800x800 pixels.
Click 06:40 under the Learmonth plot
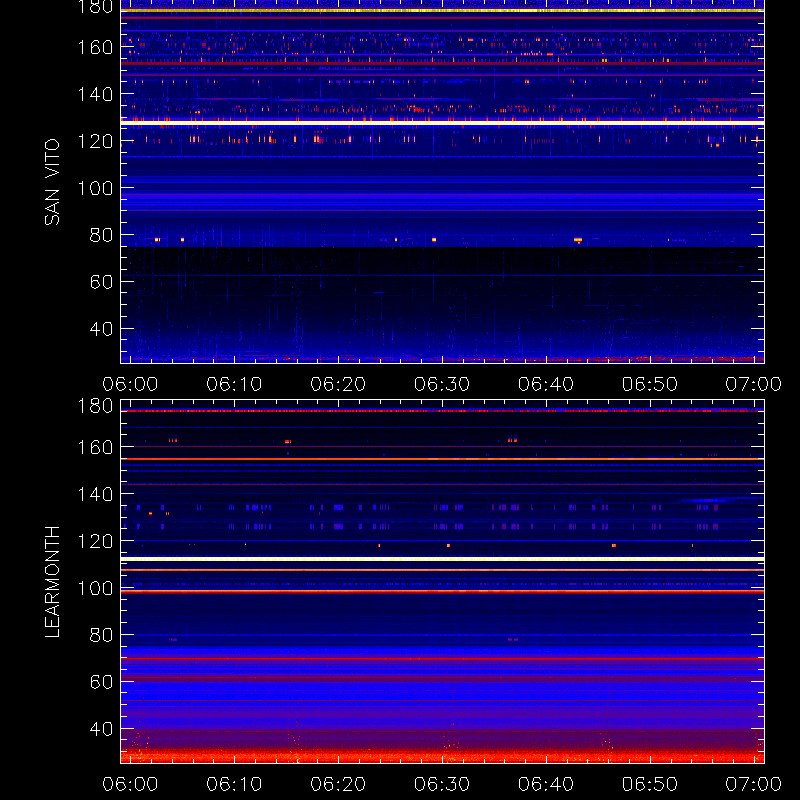[x=546, y=784]
